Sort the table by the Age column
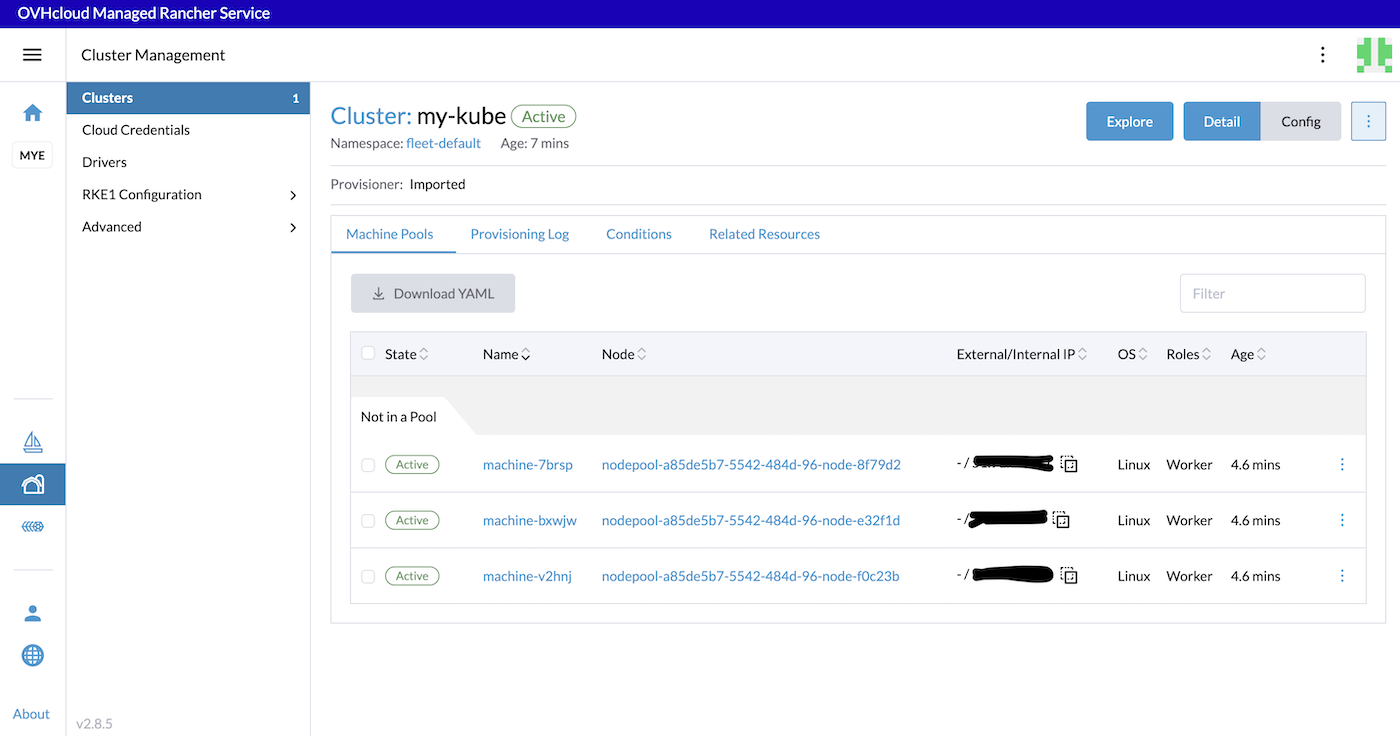 [1247, 354]
